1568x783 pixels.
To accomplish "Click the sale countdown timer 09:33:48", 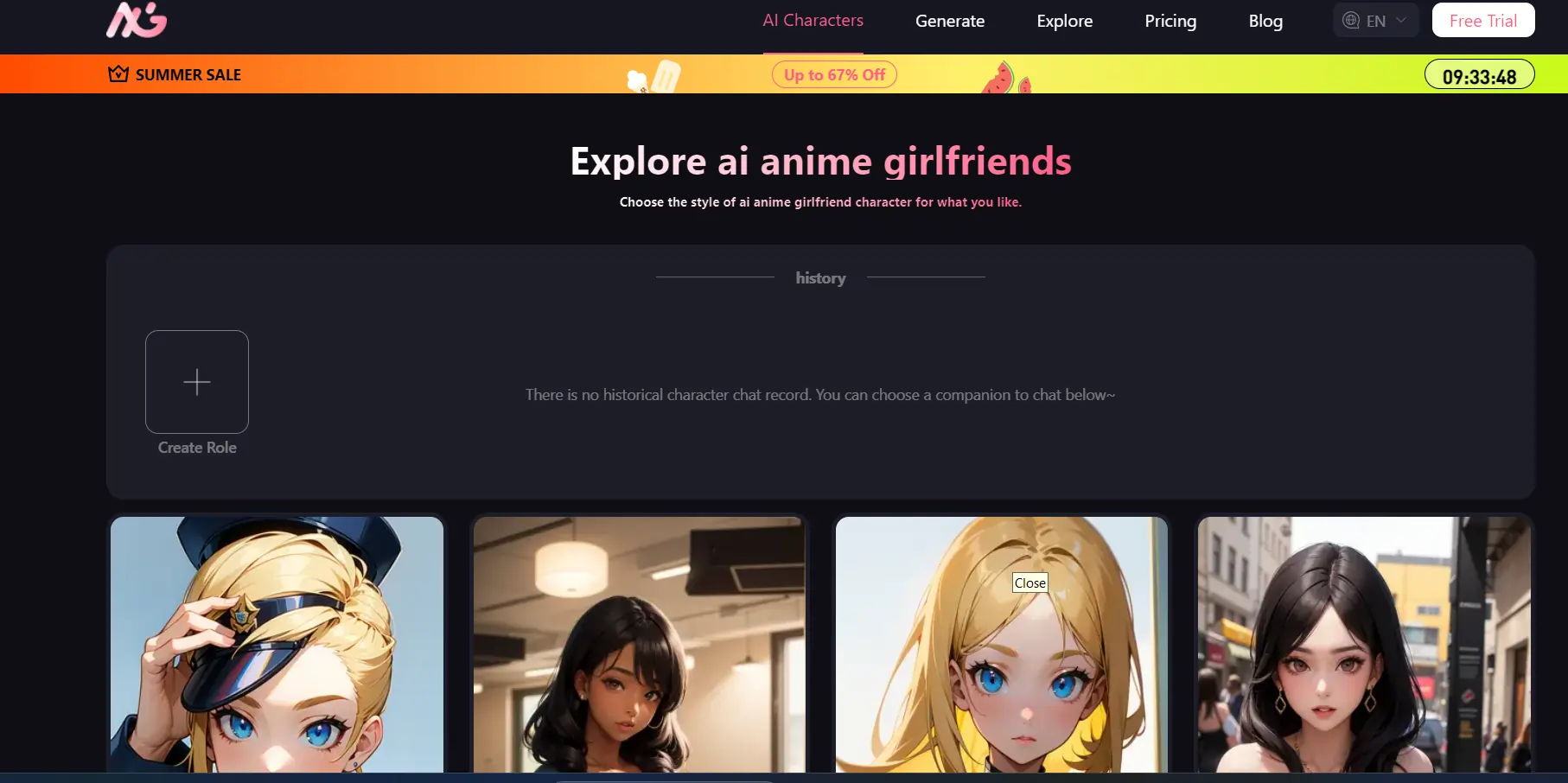I will click(1479, 76).
